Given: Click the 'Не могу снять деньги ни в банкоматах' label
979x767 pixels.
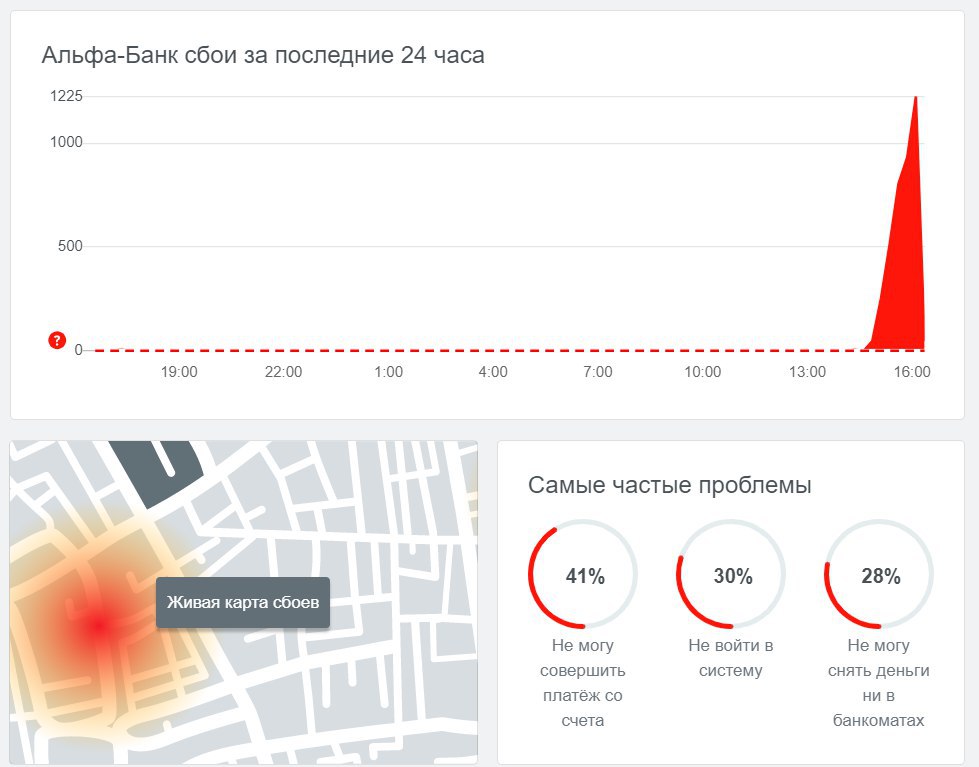Looking at the screenshot, I should (878, 683).
